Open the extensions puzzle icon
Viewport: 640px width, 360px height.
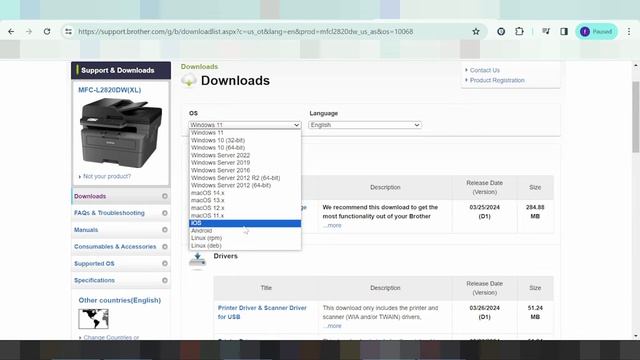[x=519, y=31]
